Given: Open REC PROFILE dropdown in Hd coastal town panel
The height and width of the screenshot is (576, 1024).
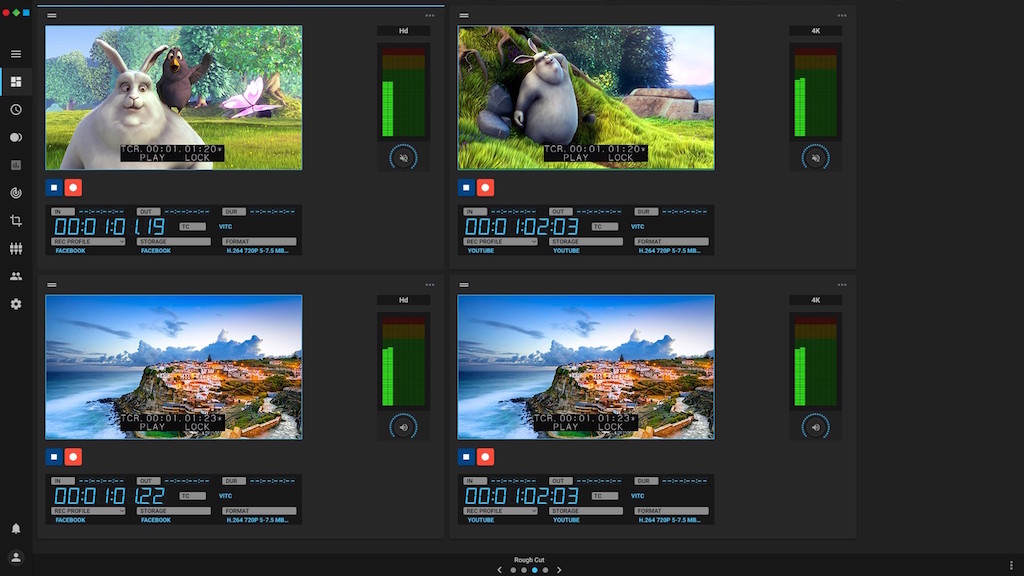Looking at the screenshot, I should [88, 511].
